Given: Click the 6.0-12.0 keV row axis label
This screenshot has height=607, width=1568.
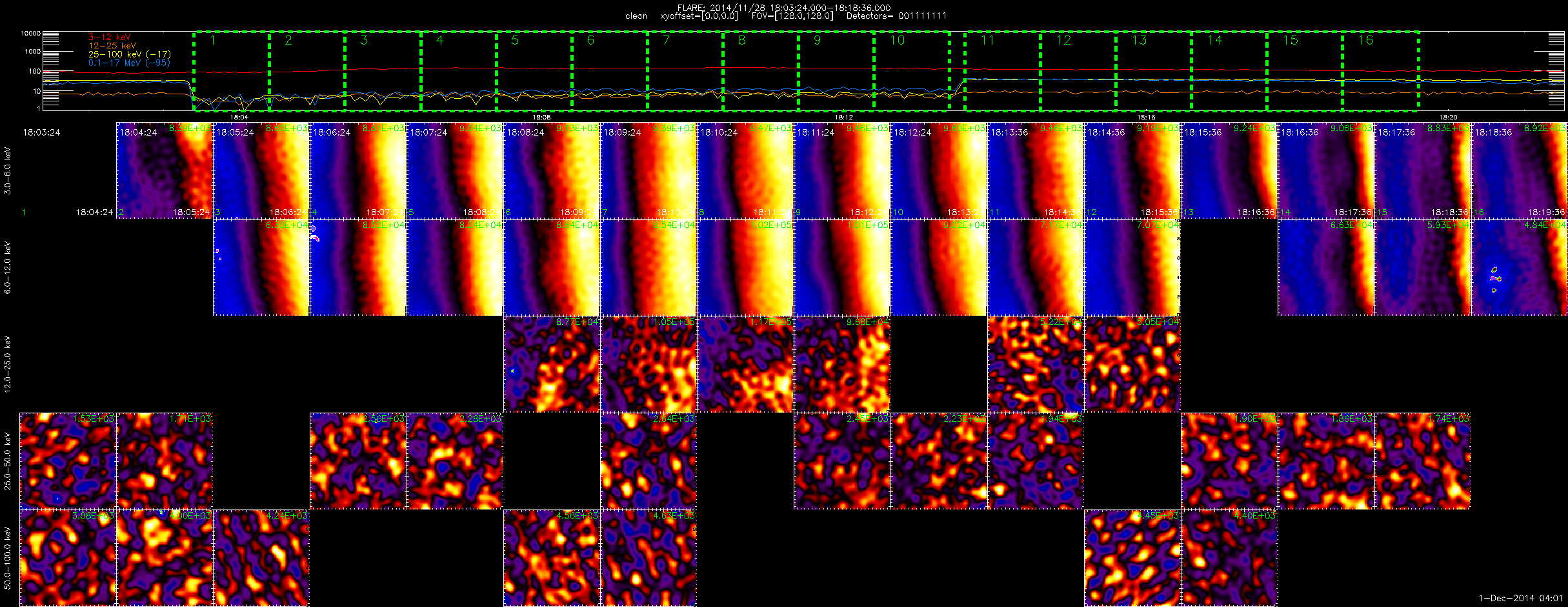Looking at the screenshot, I should pos(8,267).
